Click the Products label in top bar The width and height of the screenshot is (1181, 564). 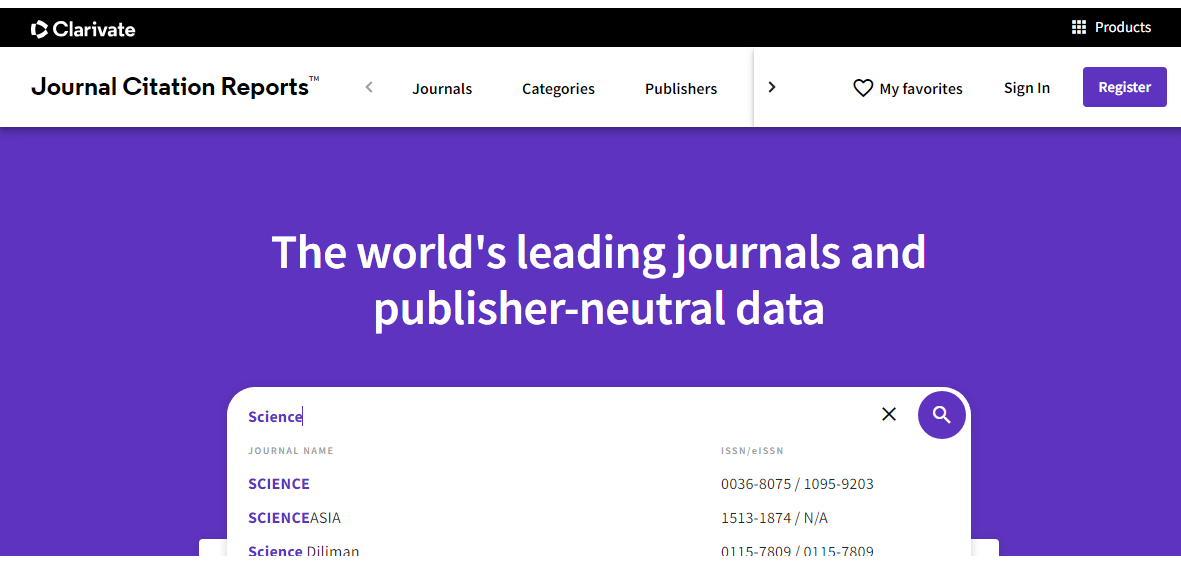(1122, 27)
